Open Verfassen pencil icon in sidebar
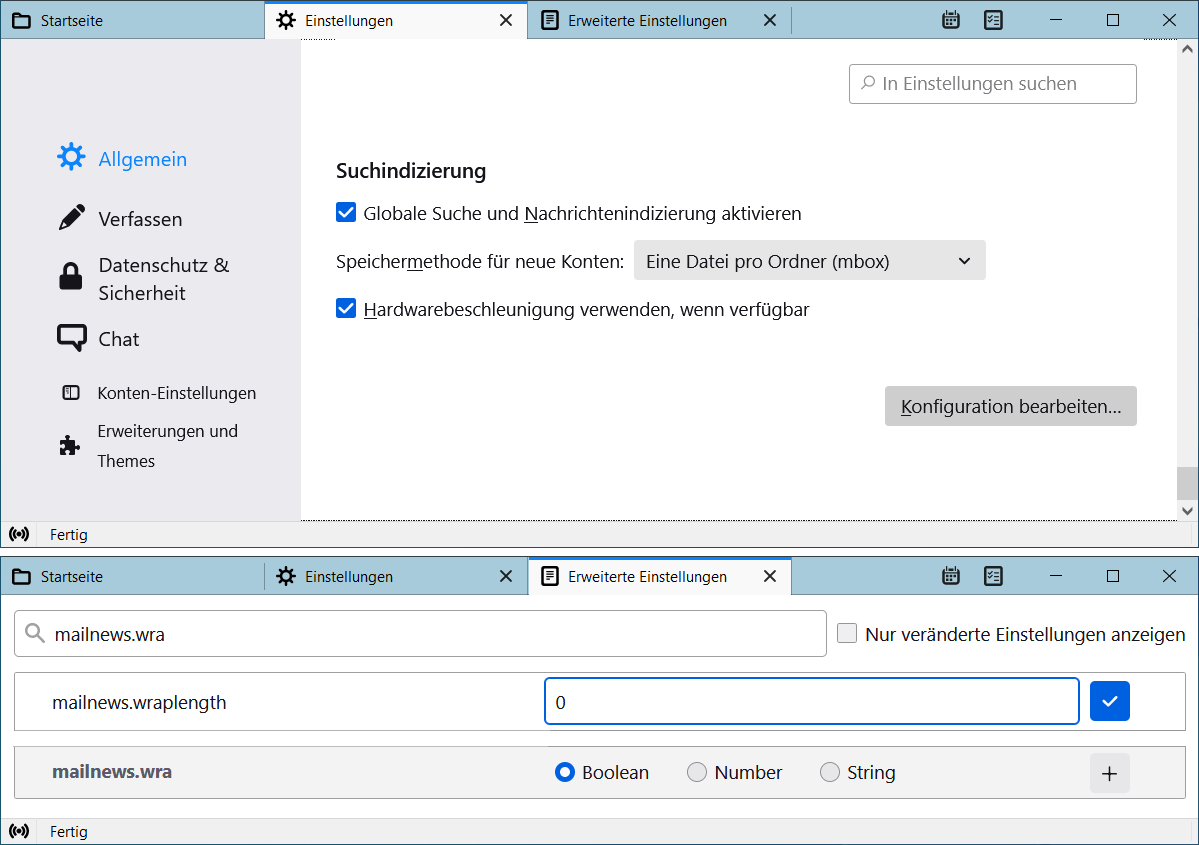This screenshot has width=1199, height=845. pos(71,218)
